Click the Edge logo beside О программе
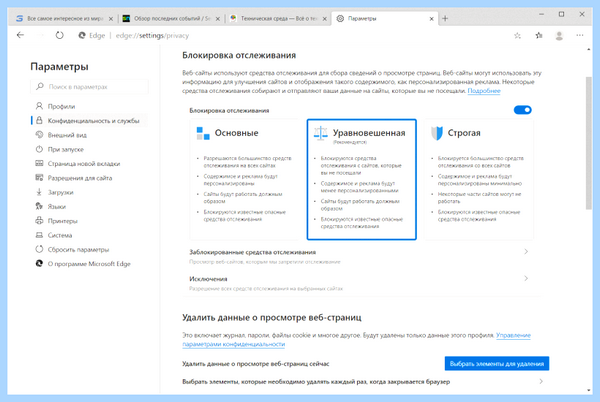The height and width of the screenshot is (402, 600). pyautogui.click(x=39, y=264)
